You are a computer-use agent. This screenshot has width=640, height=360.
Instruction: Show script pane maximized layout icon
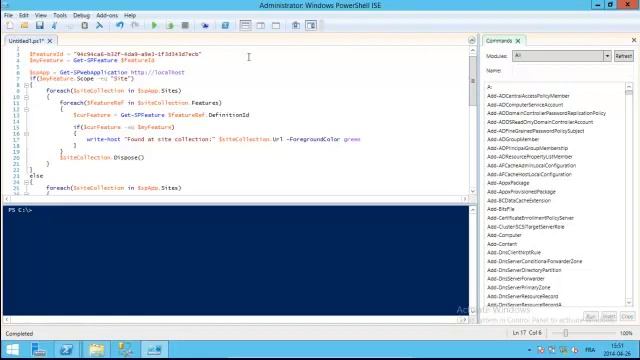[x=276, y=25]
